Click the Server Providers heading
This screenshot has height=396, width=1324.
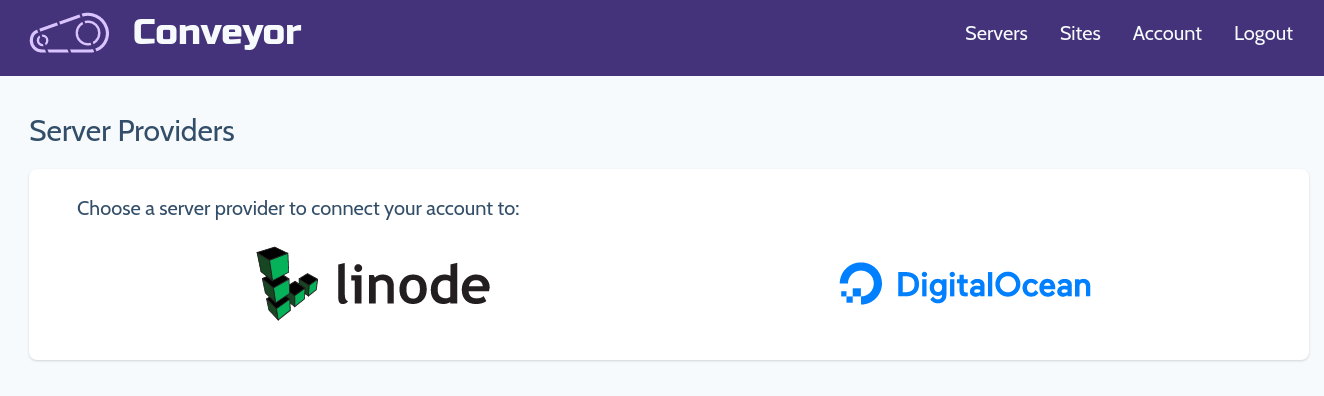click(x=132, y=131)
